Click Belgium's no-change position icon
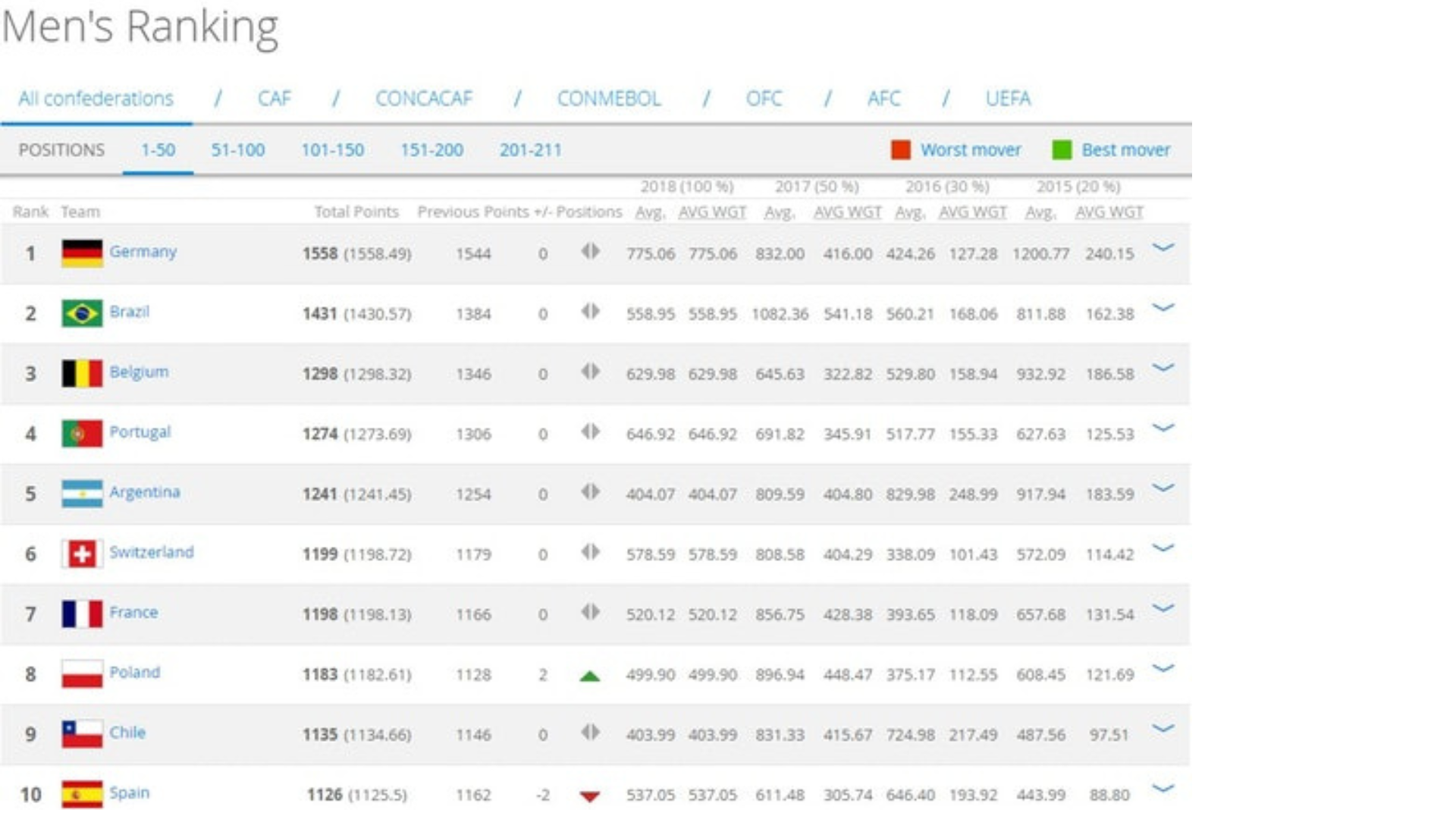1456x819 pixels. (x=591, y=371)
